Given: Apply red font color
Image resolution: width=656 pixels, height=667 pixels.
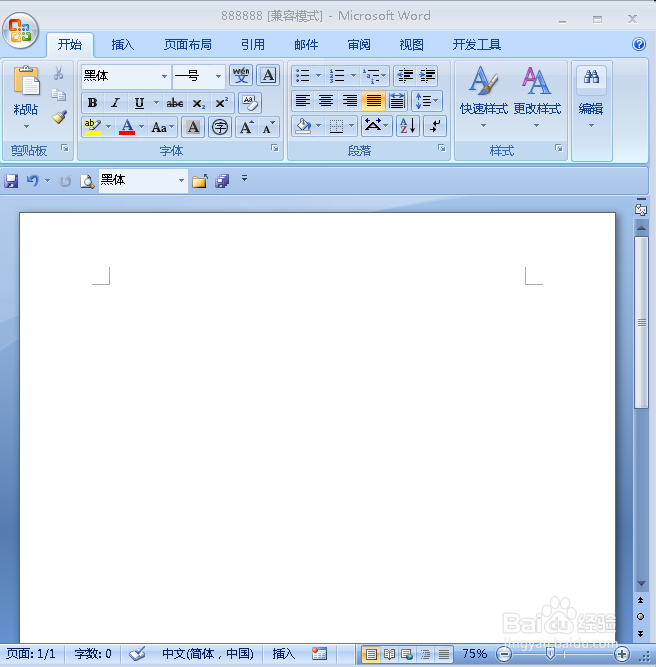Looking at the screenshot, I should click(127, 127).
